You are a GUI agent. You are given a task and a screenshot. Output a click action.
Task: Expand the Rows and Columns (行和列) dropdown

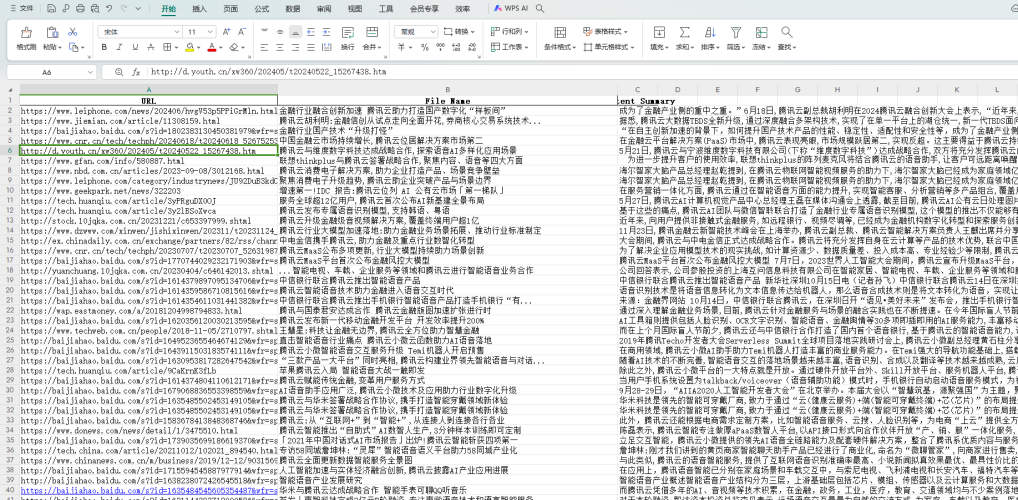click(509, 31)
